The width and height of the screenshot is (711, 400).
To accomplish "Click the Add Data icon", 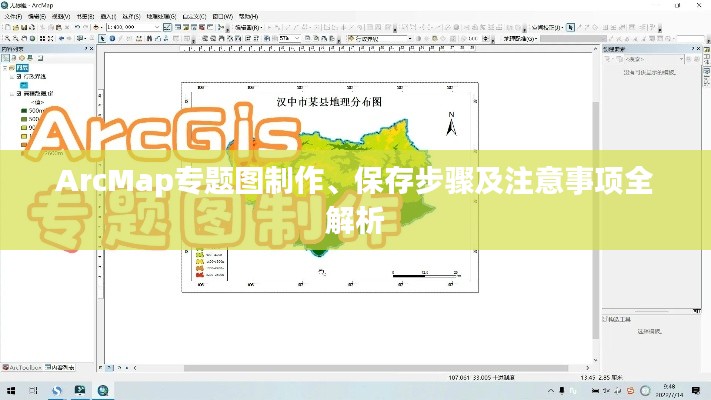I will click(97, 28).
